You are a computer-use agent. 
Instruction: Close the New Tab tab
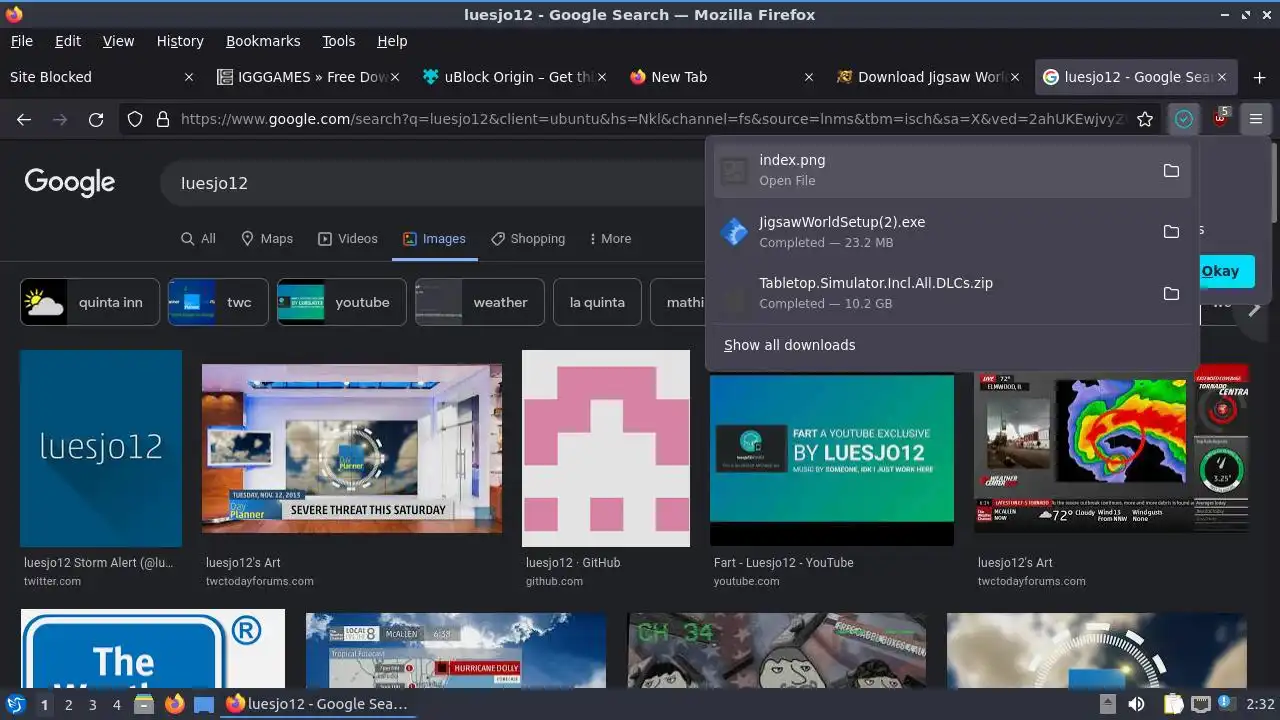click(x=808, y=77)
